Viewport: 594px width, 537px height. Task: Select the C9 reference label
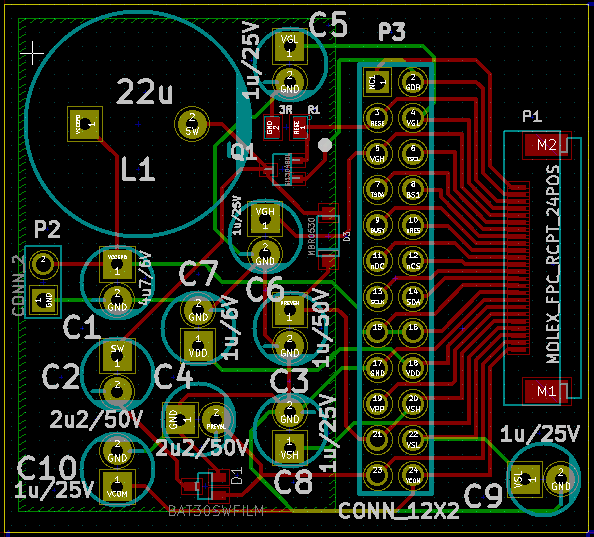483,496
